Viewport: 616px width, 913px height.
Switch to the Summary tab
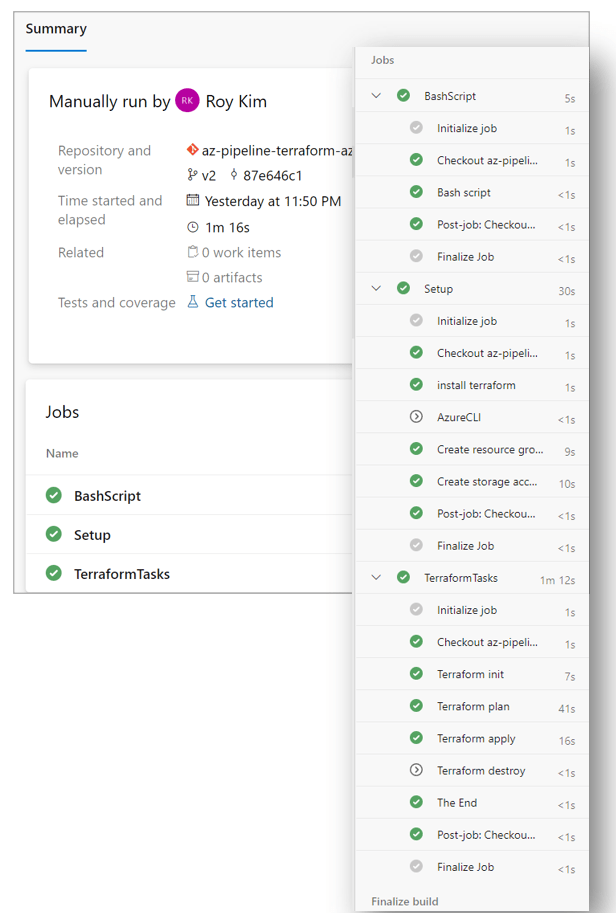tap(56, 29)
